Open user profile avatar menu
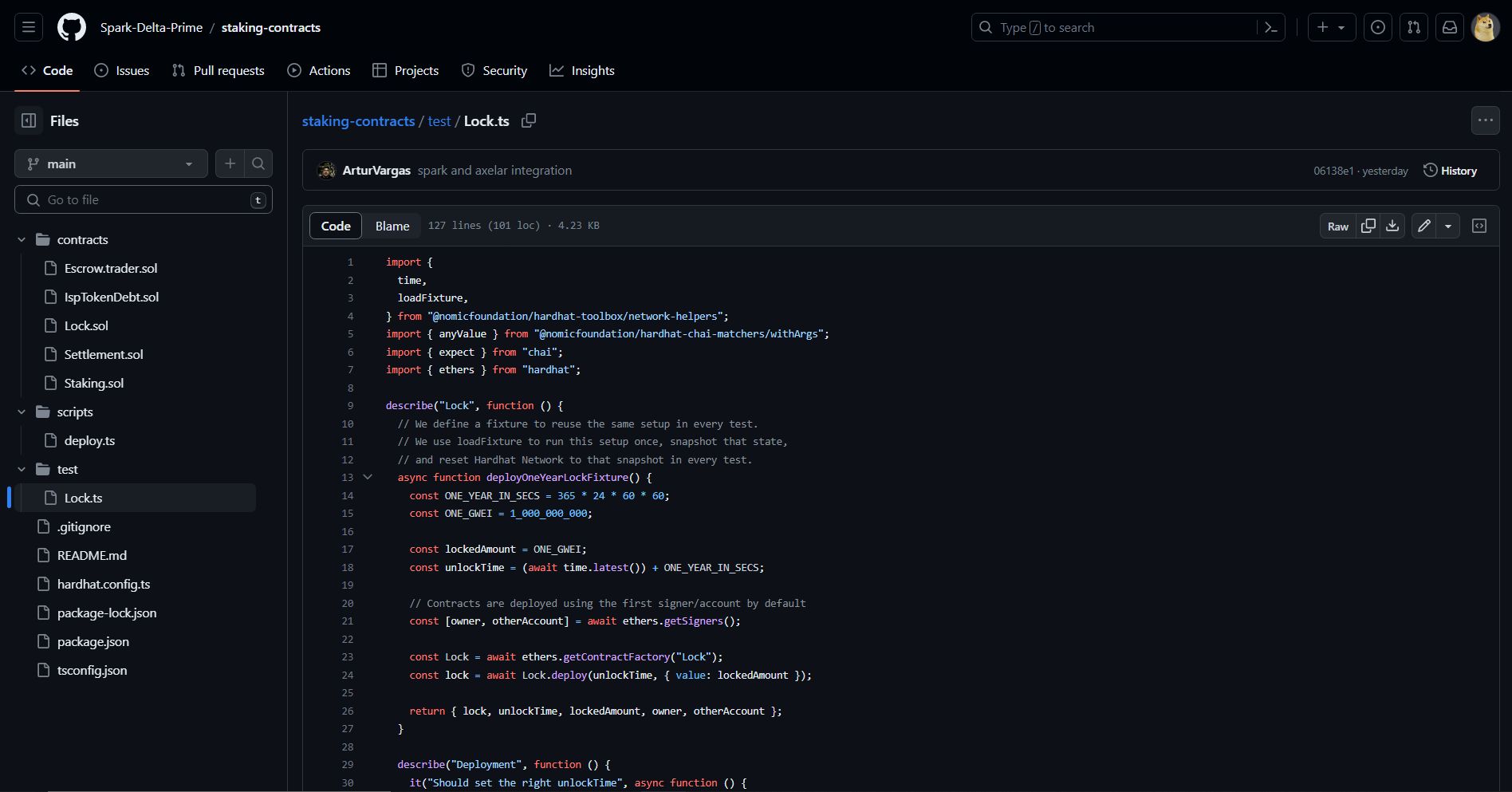 (1485, 27)
